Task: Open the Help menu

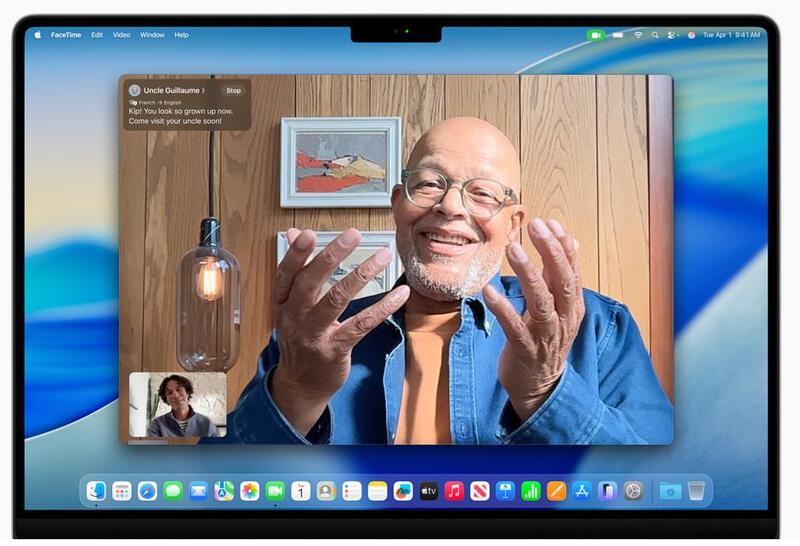Action: click(x=181, y=35)
